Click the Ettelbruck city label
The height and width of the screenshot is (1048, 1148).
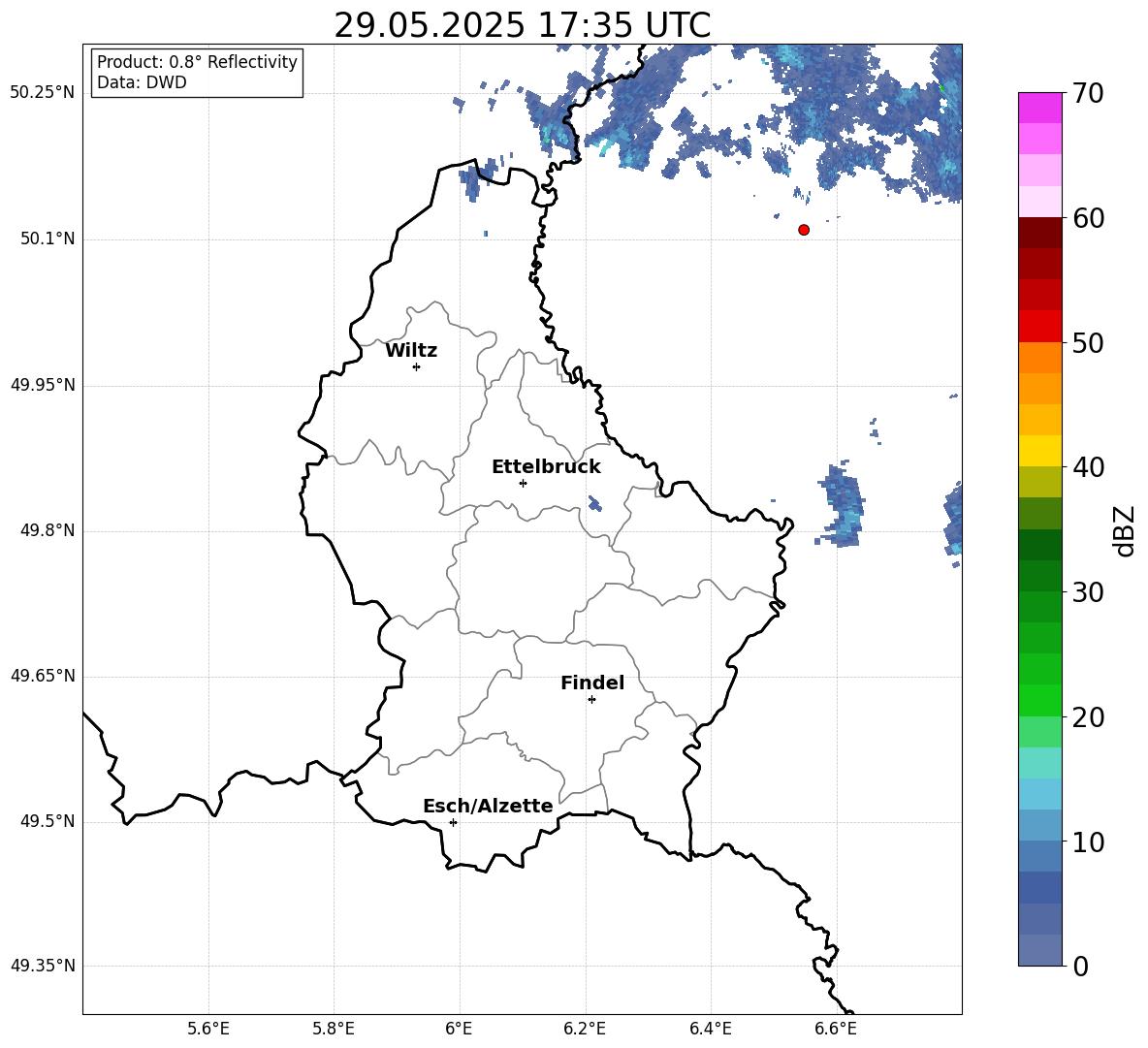coord(546,467)
